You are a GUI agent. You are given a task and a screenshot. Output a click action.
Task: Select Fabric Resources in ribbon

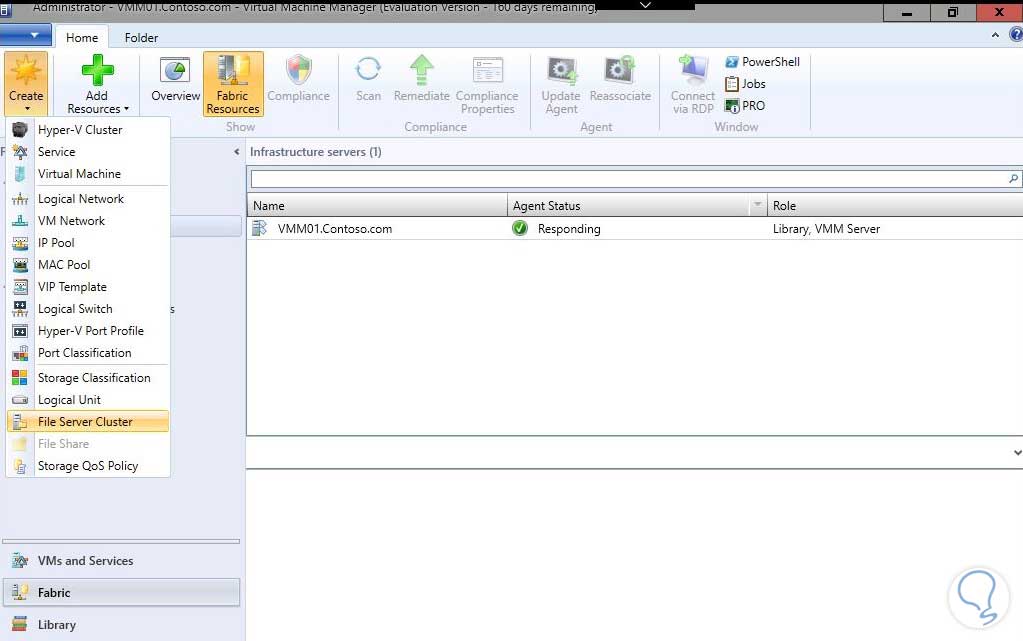click(x=233, y=84)
